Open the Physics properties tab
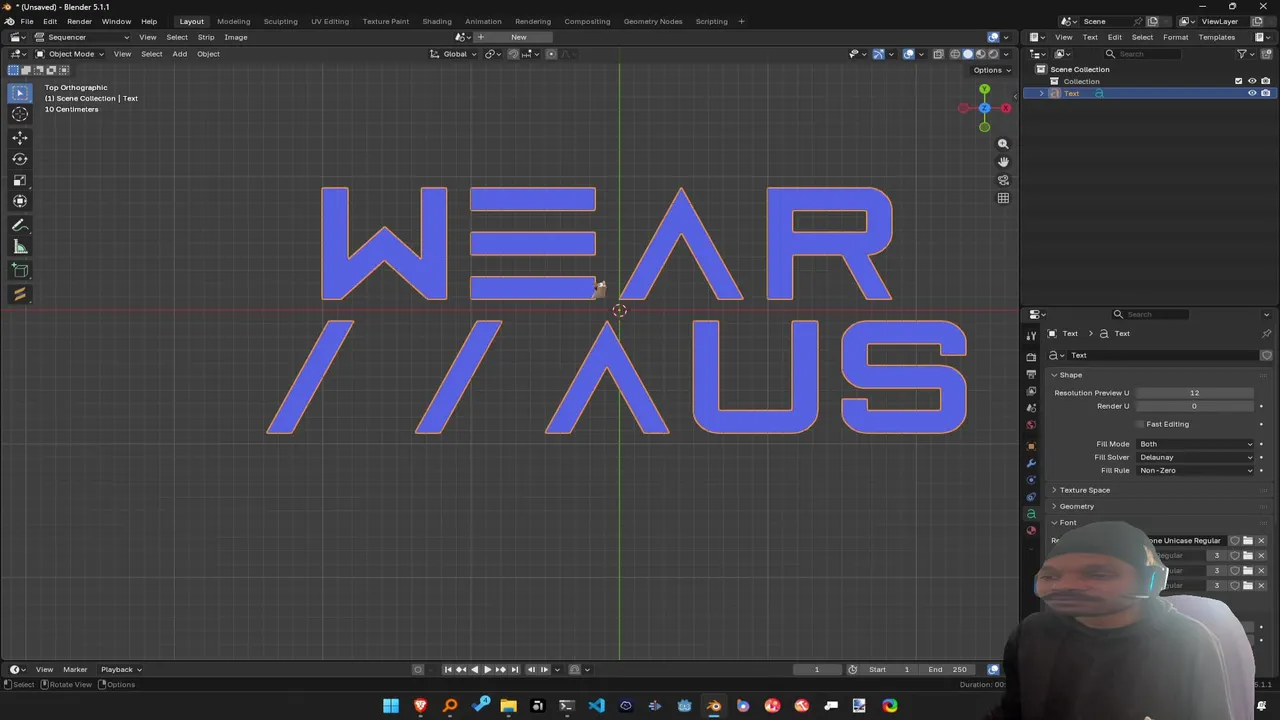The image size is (1280, 720). [x=1031, y=480]
